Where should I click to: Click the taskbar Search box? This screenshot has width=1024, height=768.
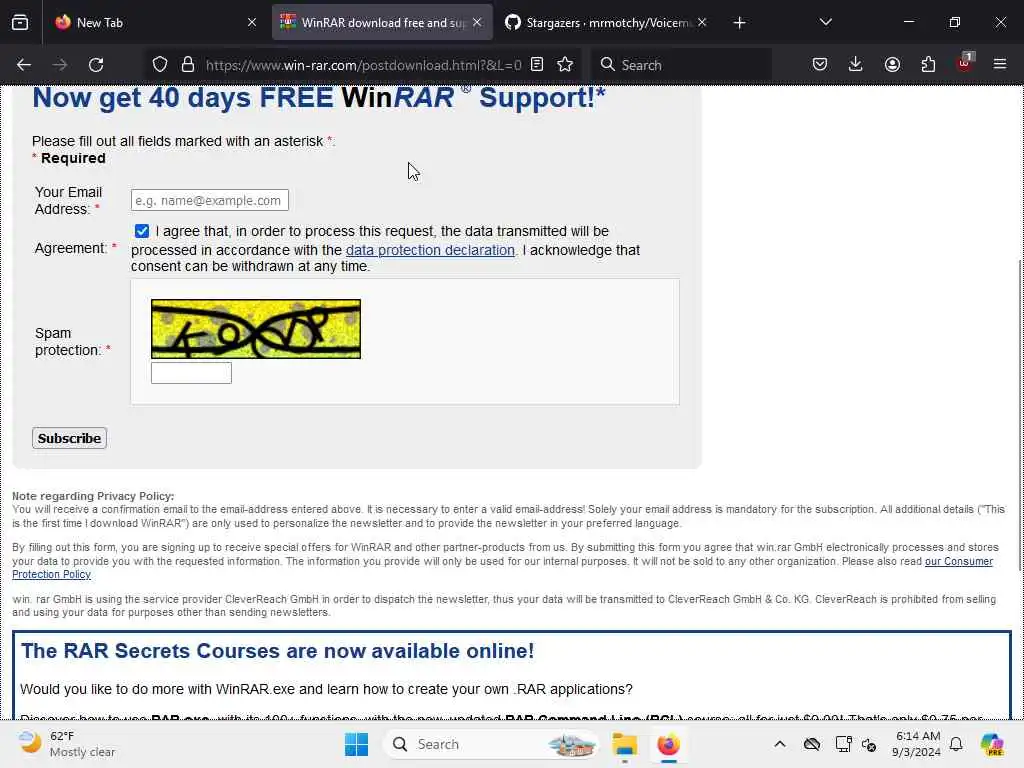[x=491, y=744]
